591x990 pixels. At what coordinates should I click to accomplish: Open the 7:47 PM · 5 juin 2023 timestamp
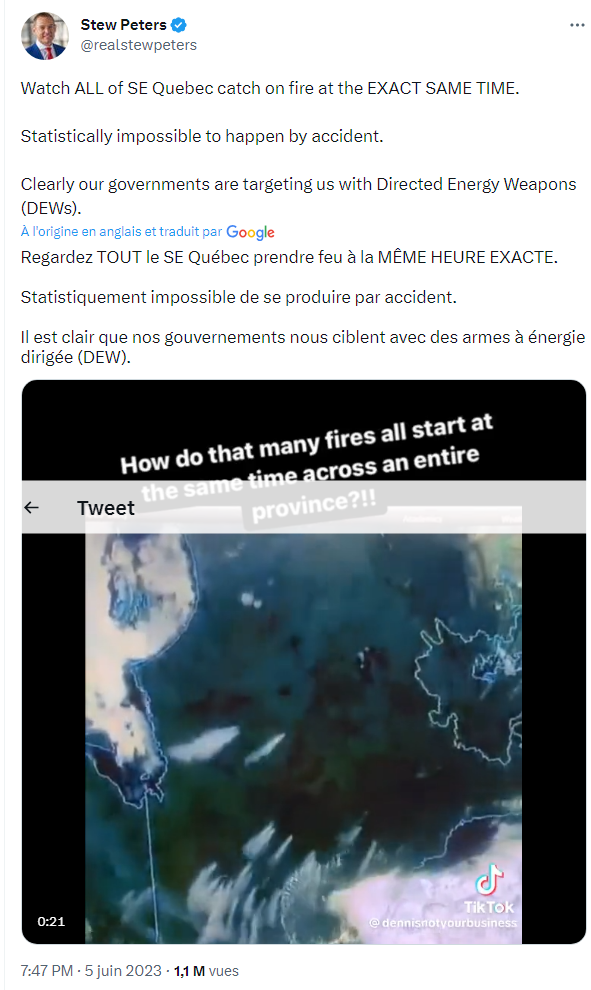pos(91,970)
